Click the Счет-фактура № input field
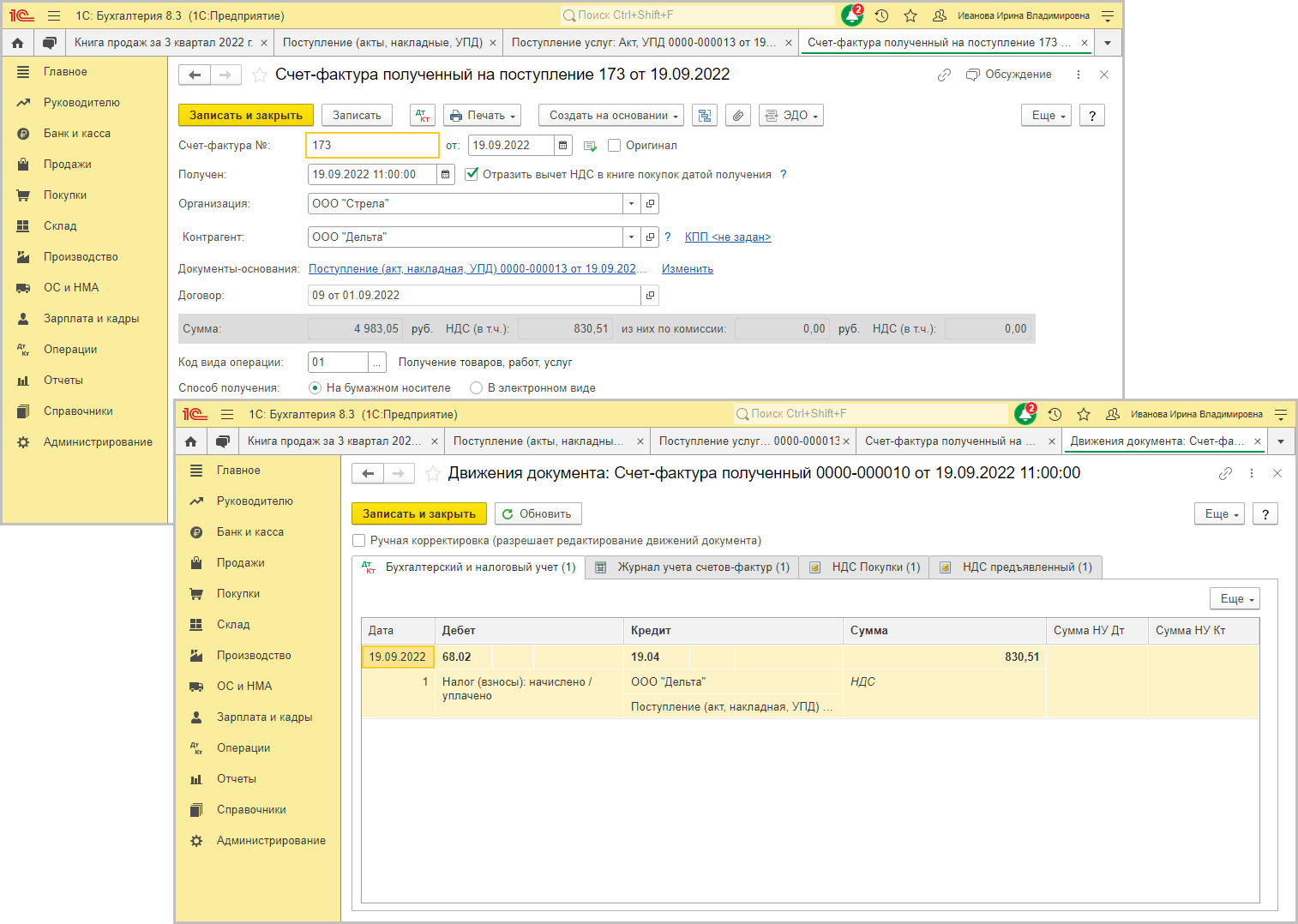The width and height of the screenshot is (1298, 924). pos(372,146)
